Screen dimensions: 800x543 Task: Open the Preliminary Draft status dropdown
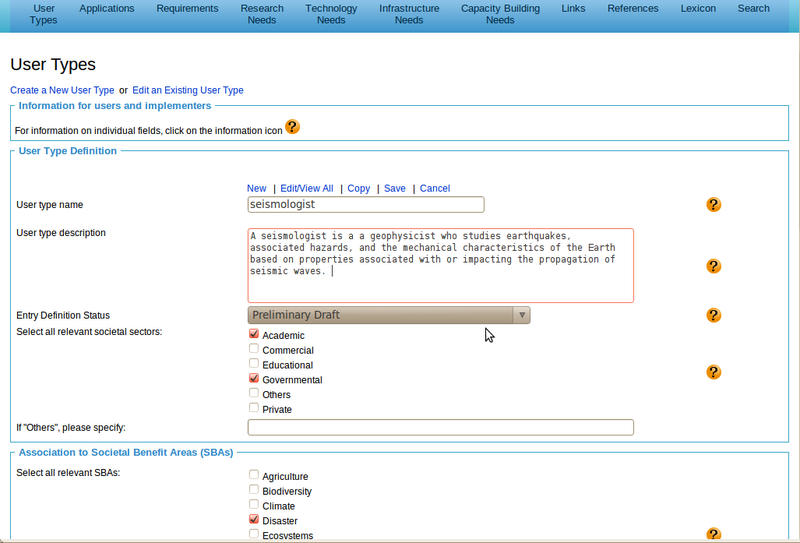(x=389, y=315)
